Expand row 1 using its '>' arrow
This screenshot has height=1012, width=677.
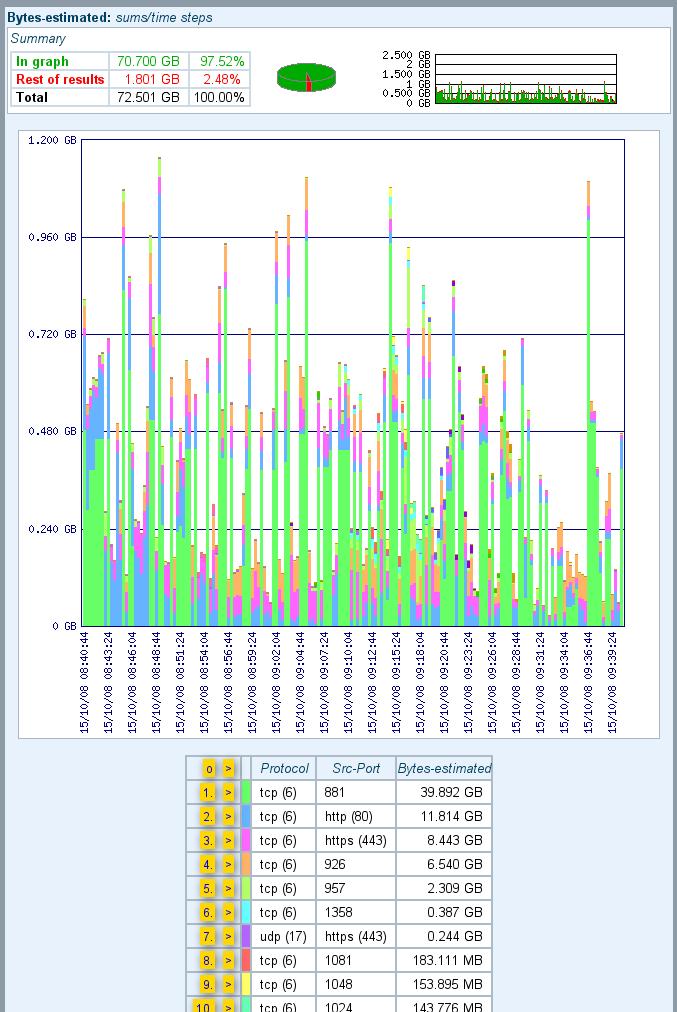click(x=228, y=793)
